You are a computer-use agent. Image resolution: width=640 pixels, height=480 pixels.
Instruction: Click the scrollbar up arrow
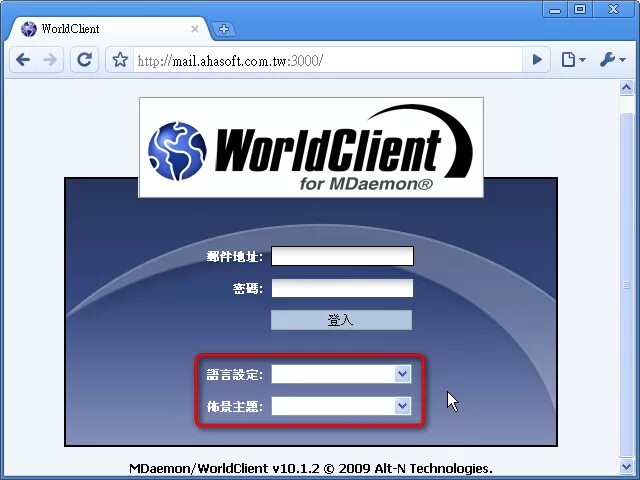click(627, 87)
